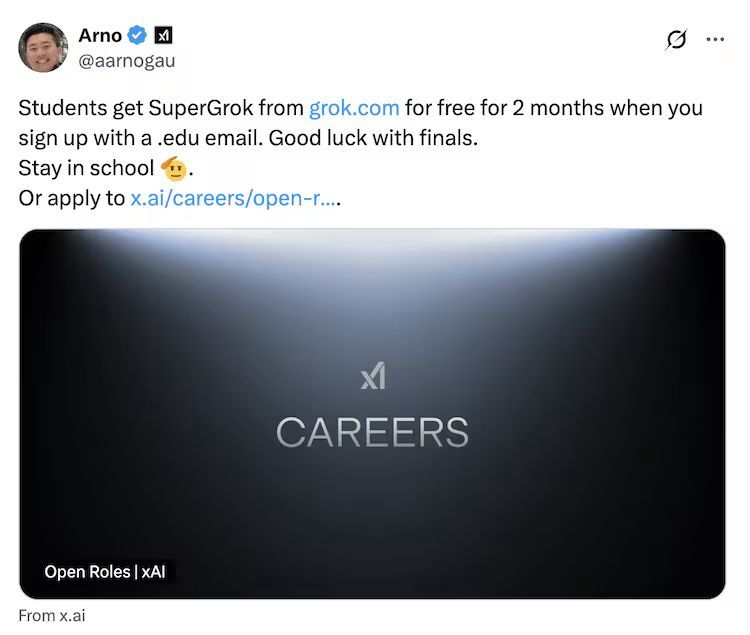The height and width of the screenshot is (635, 750).
Task: Open the @aarnogau handle
Action: click(127, 60)
